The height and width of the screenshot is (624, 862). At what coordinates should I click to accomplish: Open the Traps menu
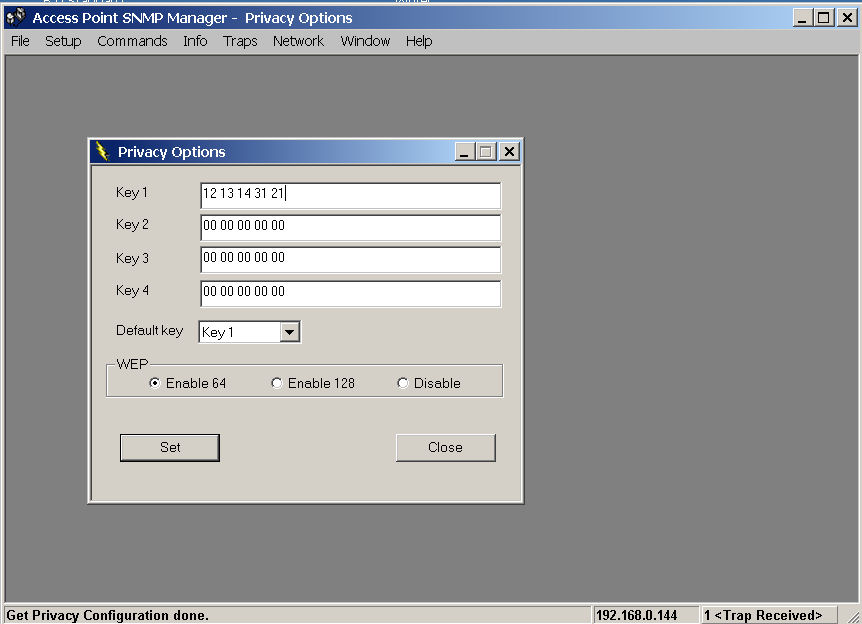point(240,41)
